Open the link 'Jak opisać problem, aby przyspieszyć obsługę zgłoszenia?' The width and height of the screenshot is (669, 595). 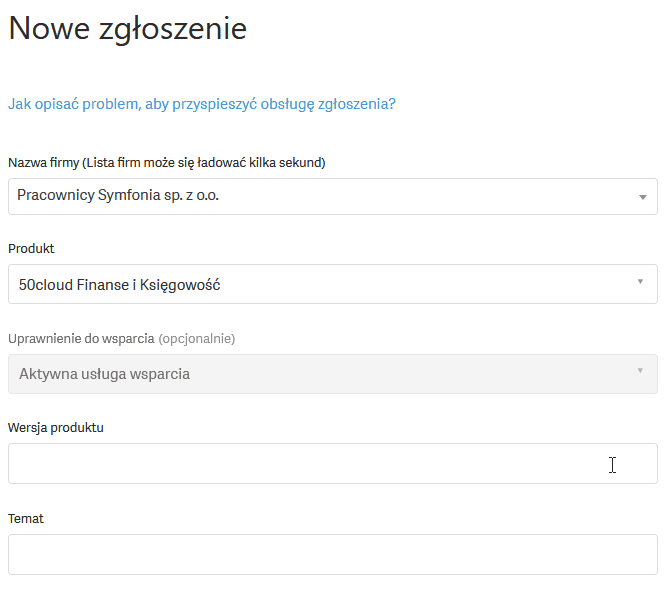[x=202, y=104]
